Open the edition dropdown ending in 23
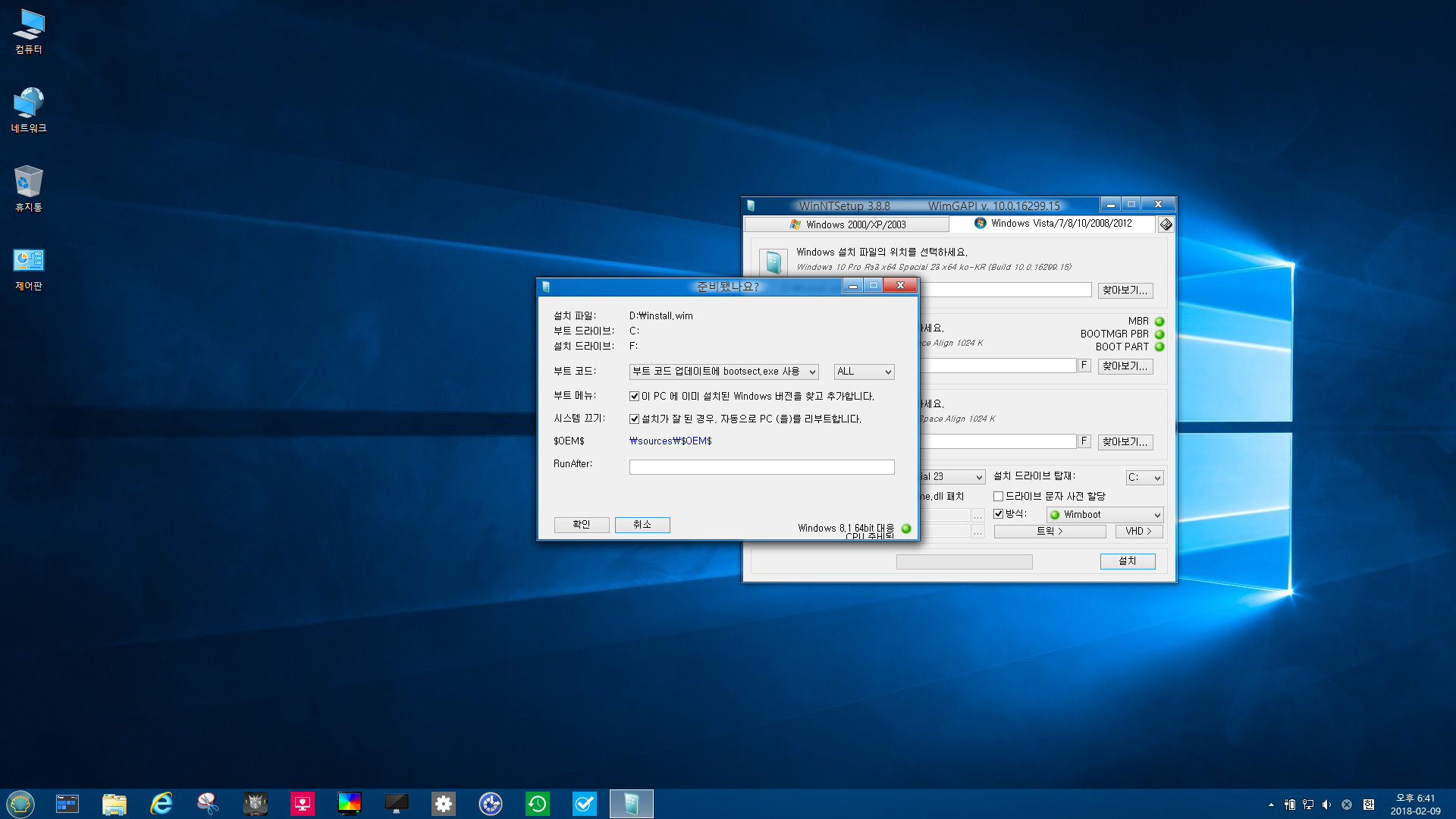Screen dimensions: 1456x819 [952, 477]
